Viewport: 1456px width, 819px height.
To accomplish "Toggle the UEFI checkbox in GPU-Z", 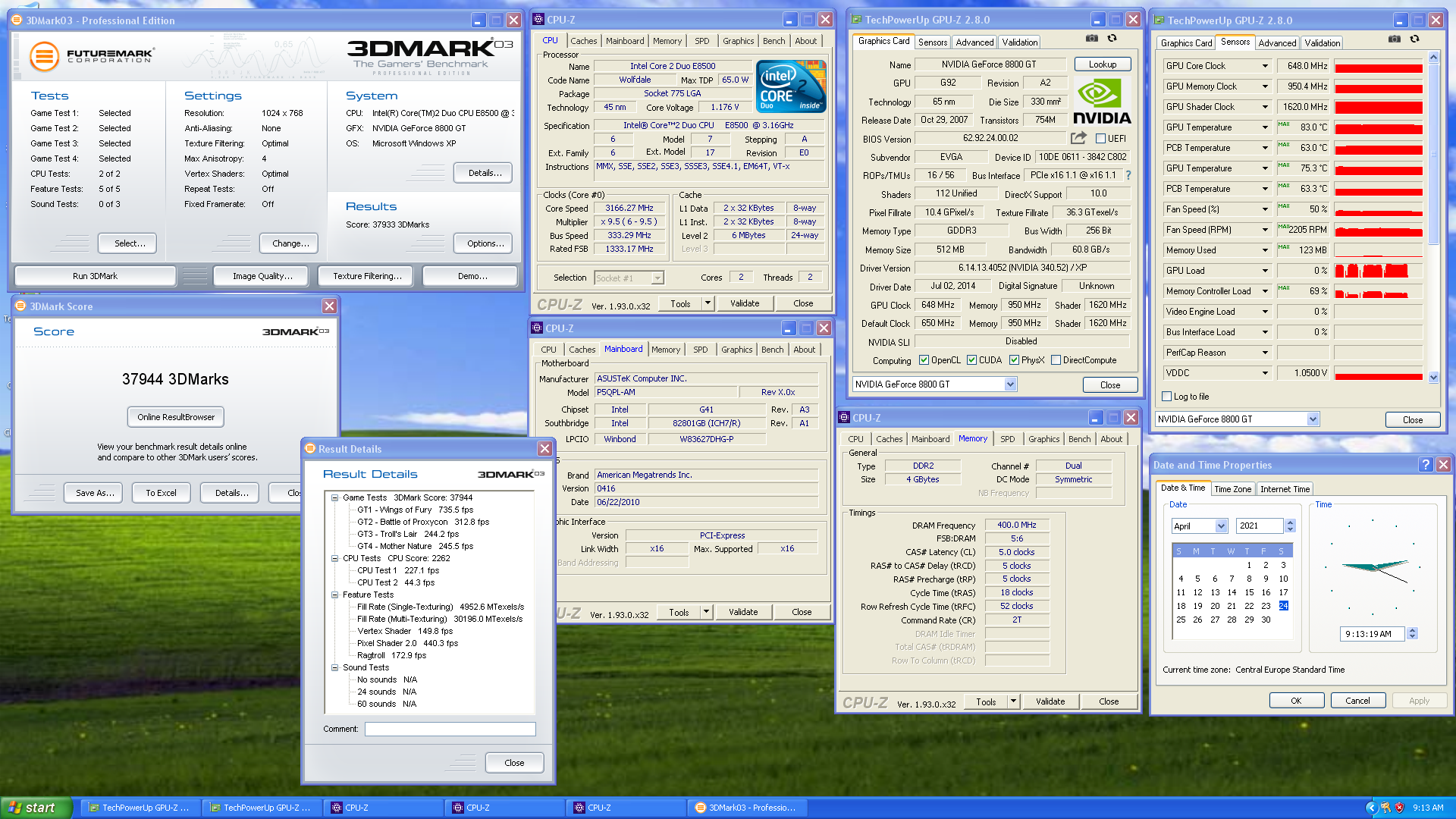I will coord(1100,138).
